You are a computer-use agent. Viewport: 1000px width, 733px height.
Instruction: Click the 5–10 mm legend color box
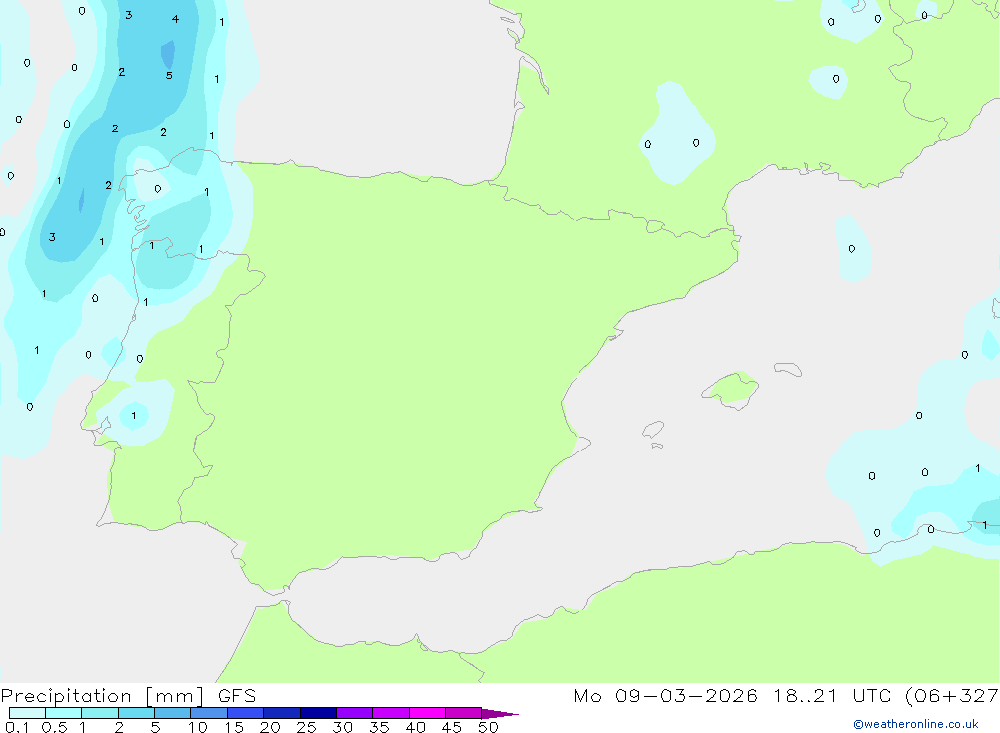pos(173,713)
